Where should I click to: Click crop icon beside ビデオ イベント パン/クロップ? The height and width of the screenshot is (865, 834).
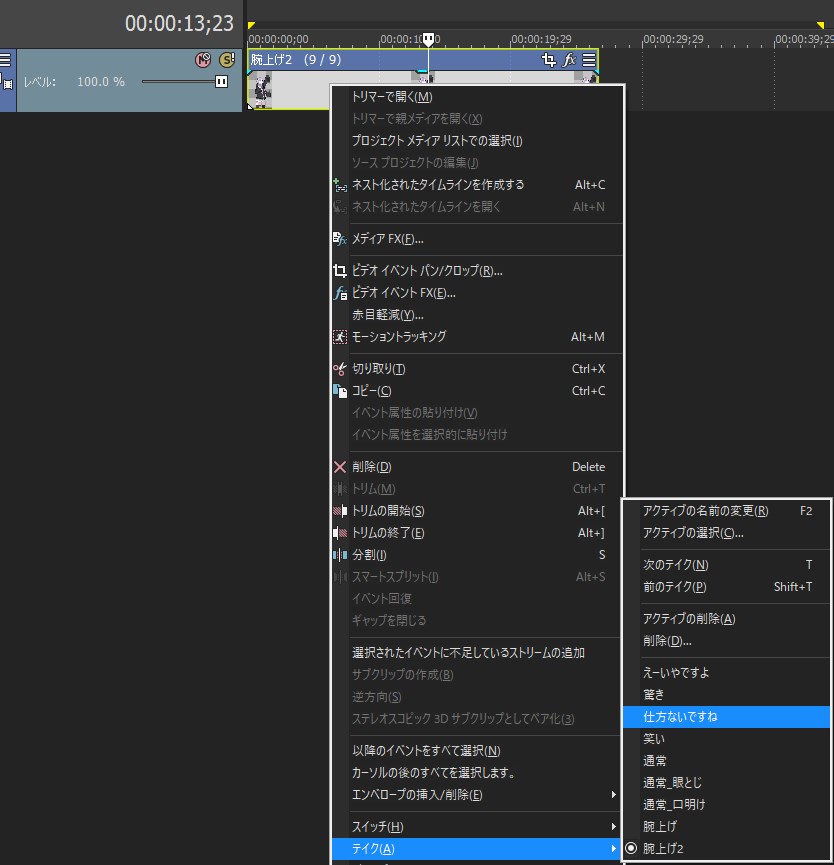point(340,271)
